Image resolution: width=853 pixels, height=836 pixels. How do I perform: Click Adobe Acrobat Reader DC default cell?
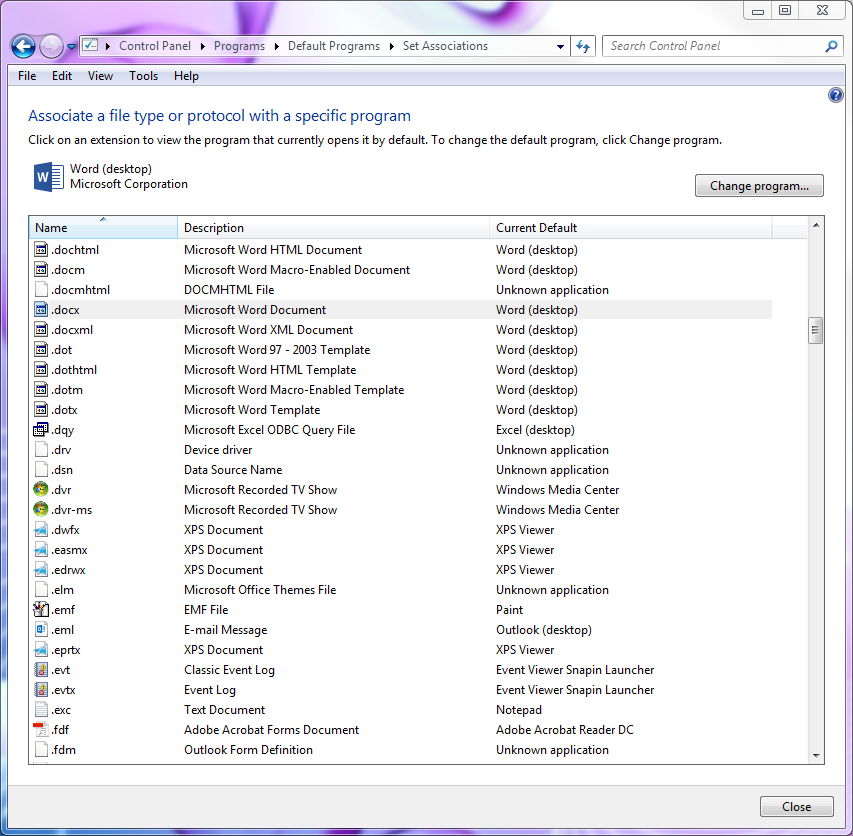pos(565,730)
